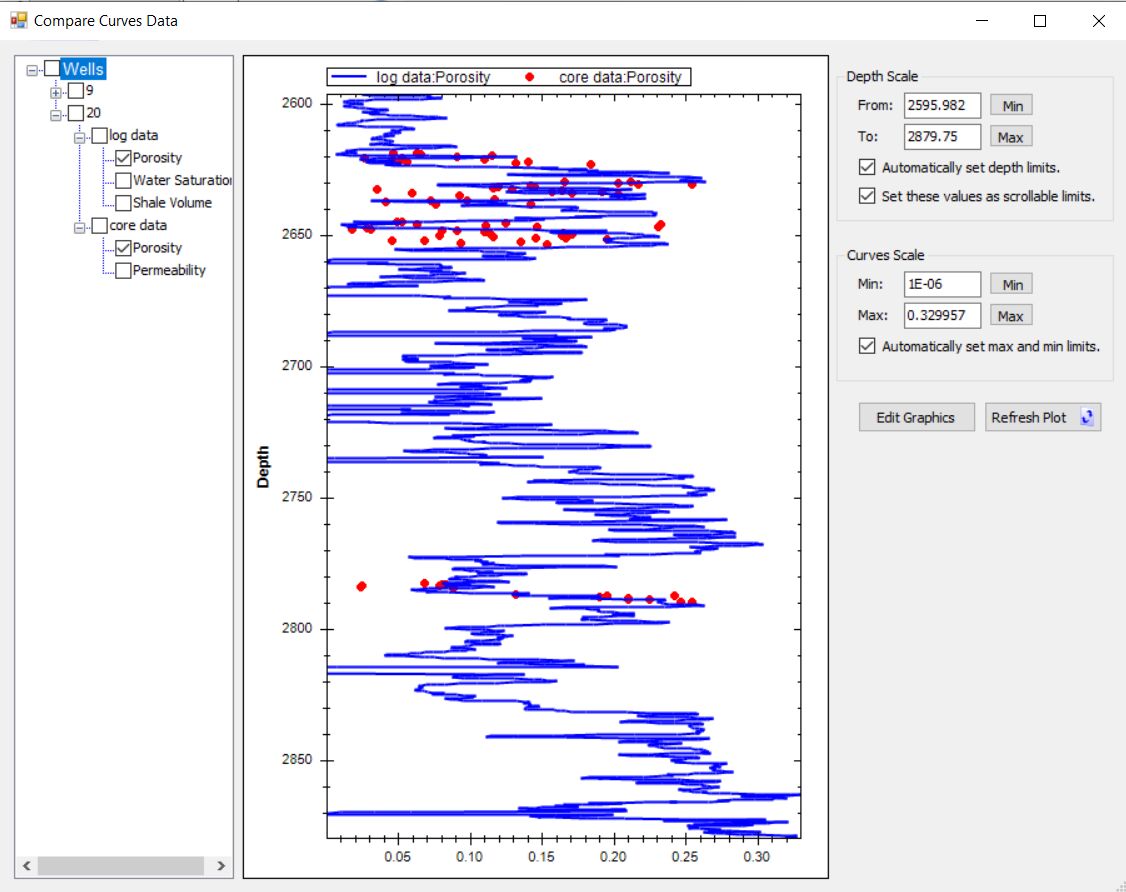1126x892 pixels.
Task: Click the Curves Scale Max input field
Action: point(941,316)
